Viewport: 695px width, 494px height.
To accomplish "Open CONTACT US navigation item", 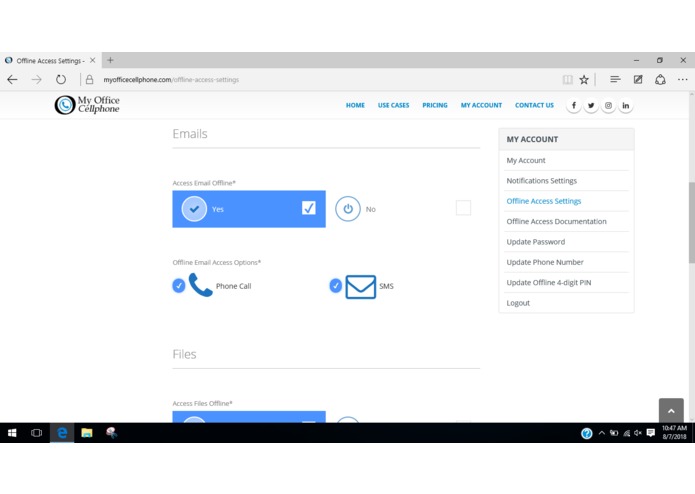I will tap(534, 105).
